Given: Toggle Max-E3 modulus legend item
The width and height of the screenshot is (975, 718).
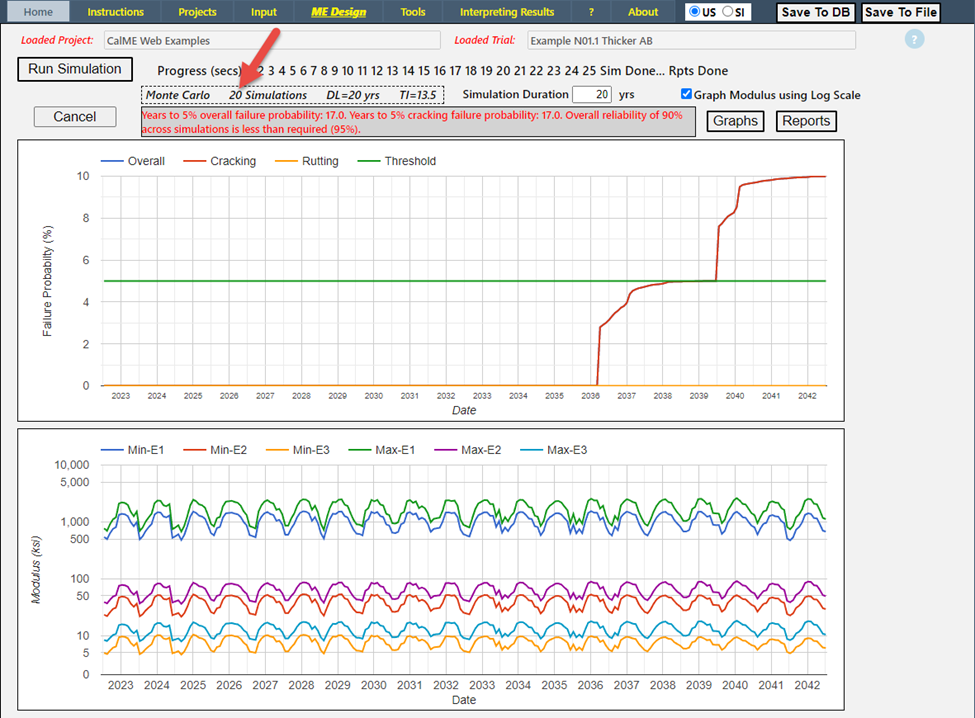Looking at the screenshot, I should click(x=566, y=450).
